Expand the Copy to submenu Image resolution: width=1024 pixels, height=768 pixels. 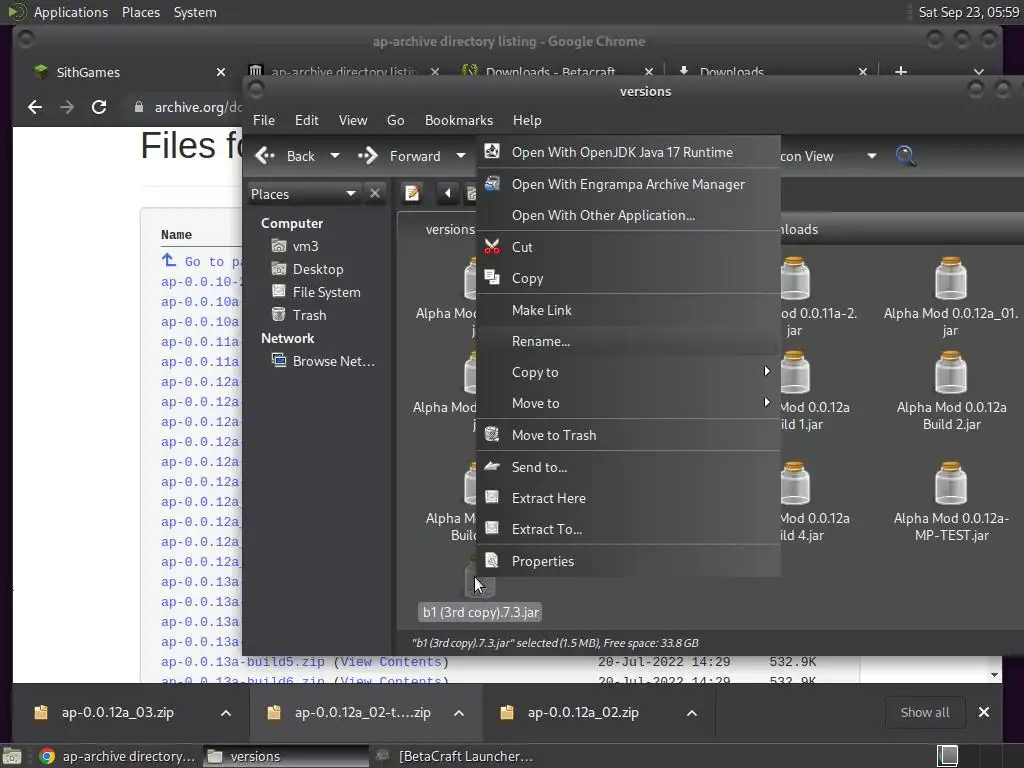pyautogui.click(x=628, y=372)
